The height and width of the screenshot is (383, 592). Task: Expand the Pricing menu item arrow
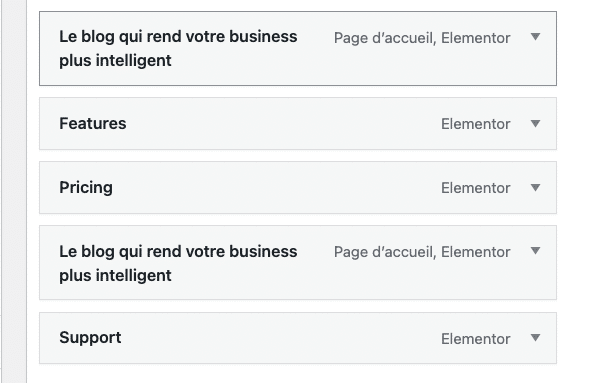[x=535, y=187]
